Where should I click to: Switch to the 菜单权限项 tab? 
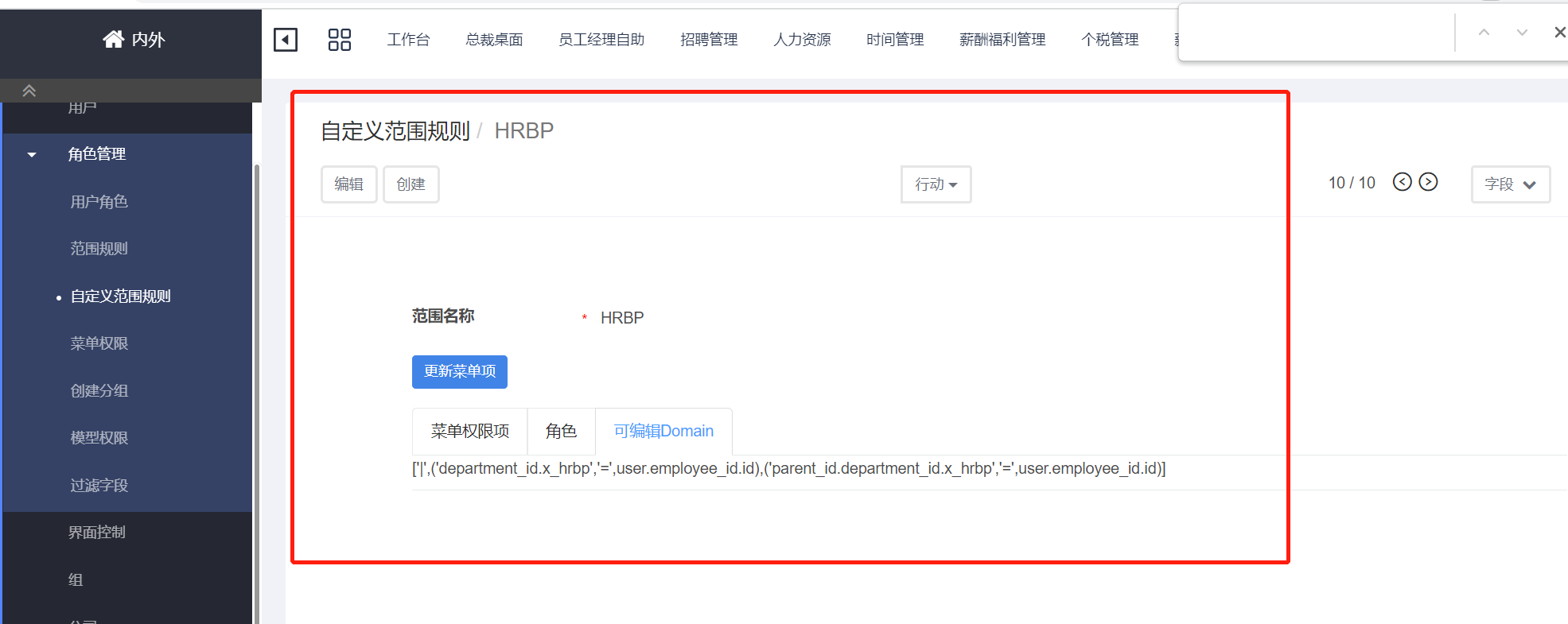click(469, 431)
